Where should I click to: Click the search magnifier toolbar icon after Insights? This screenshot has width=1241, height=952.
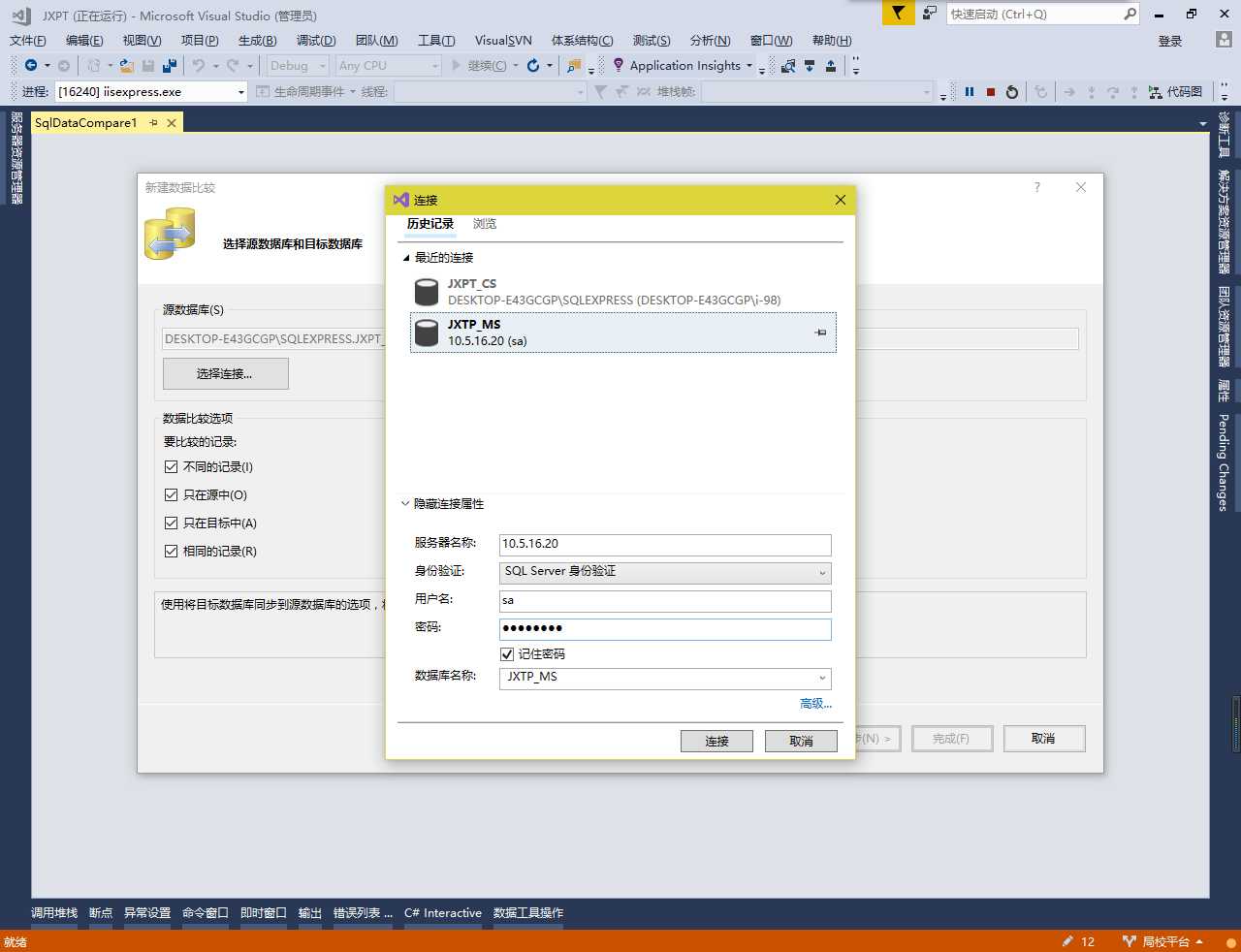coord(788,65)
